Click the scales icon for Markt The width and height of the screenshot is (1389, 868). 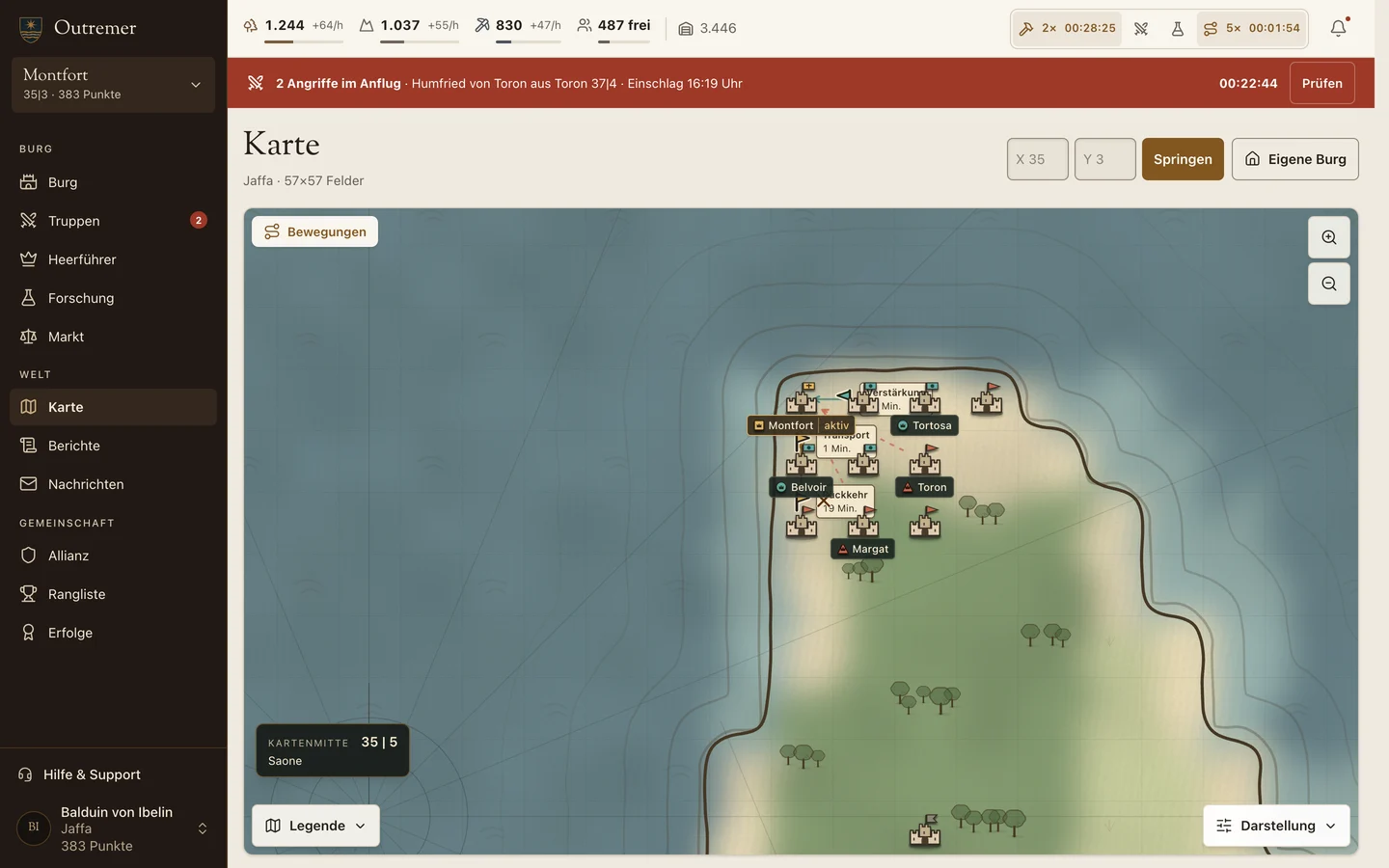pos(28,337)
